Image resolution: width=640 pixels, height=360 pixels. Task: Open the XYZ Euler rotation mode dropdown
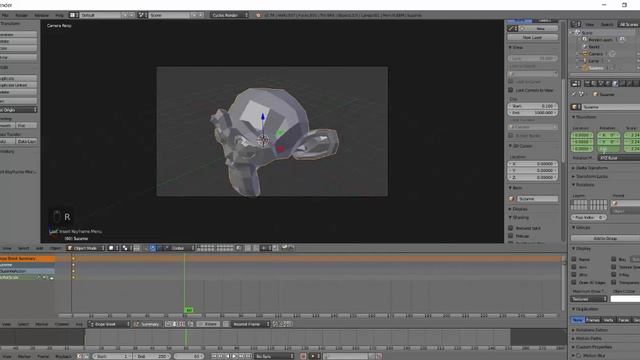[x=619, y=158]
